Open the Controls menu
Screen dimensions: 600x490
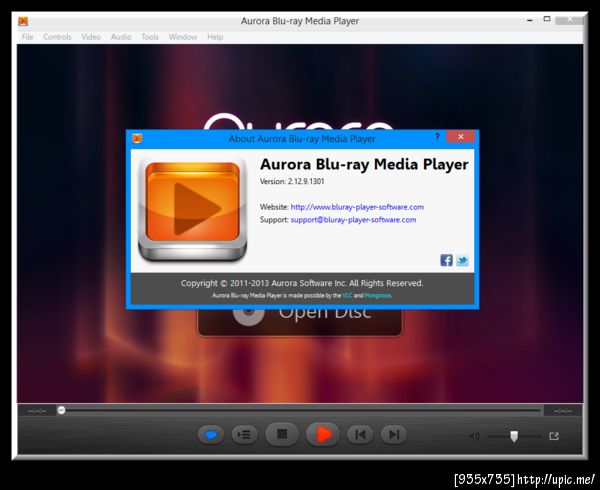tap(57, 37)
